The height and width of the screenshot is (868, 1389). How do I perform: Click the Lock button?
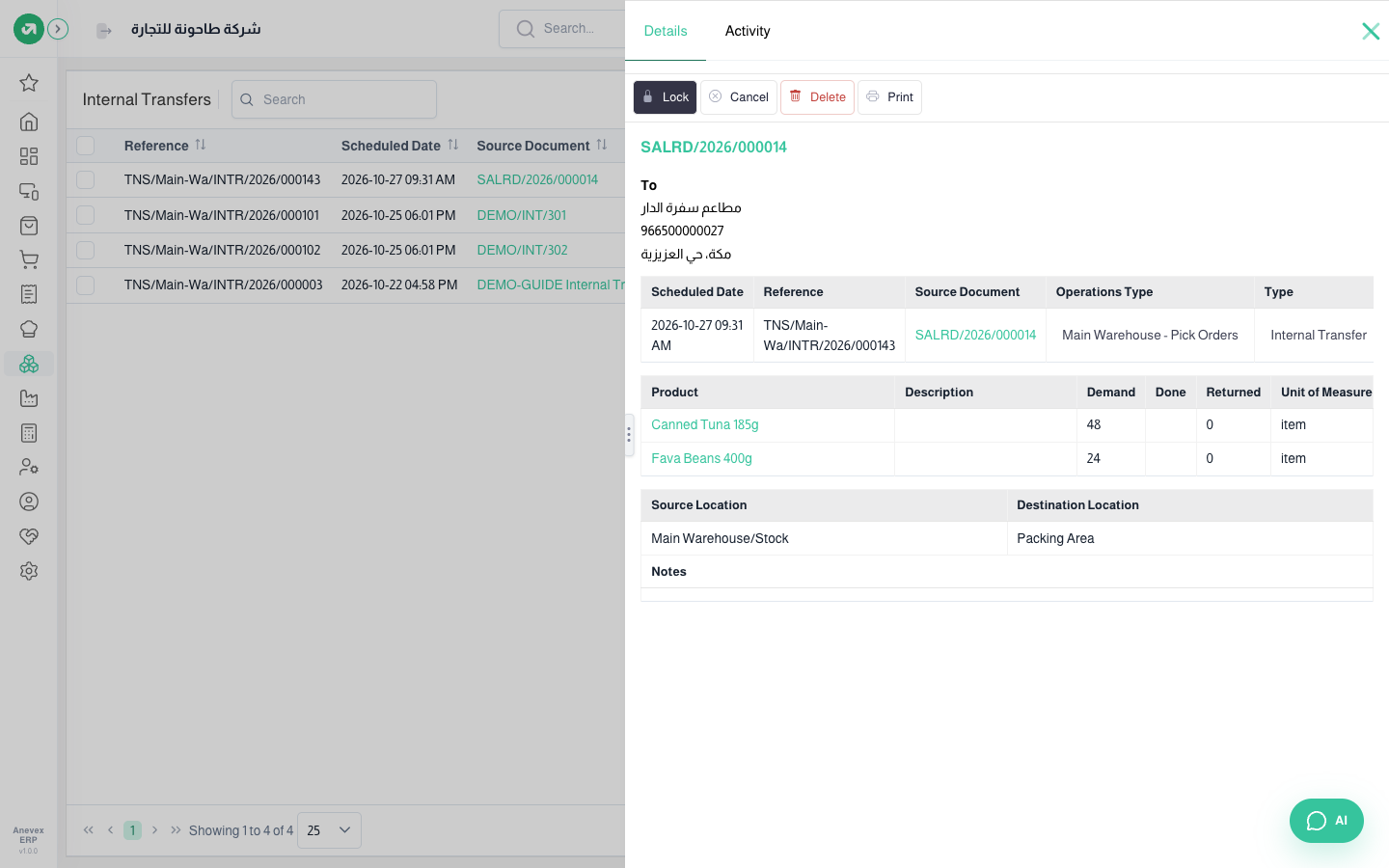[666, 97]
